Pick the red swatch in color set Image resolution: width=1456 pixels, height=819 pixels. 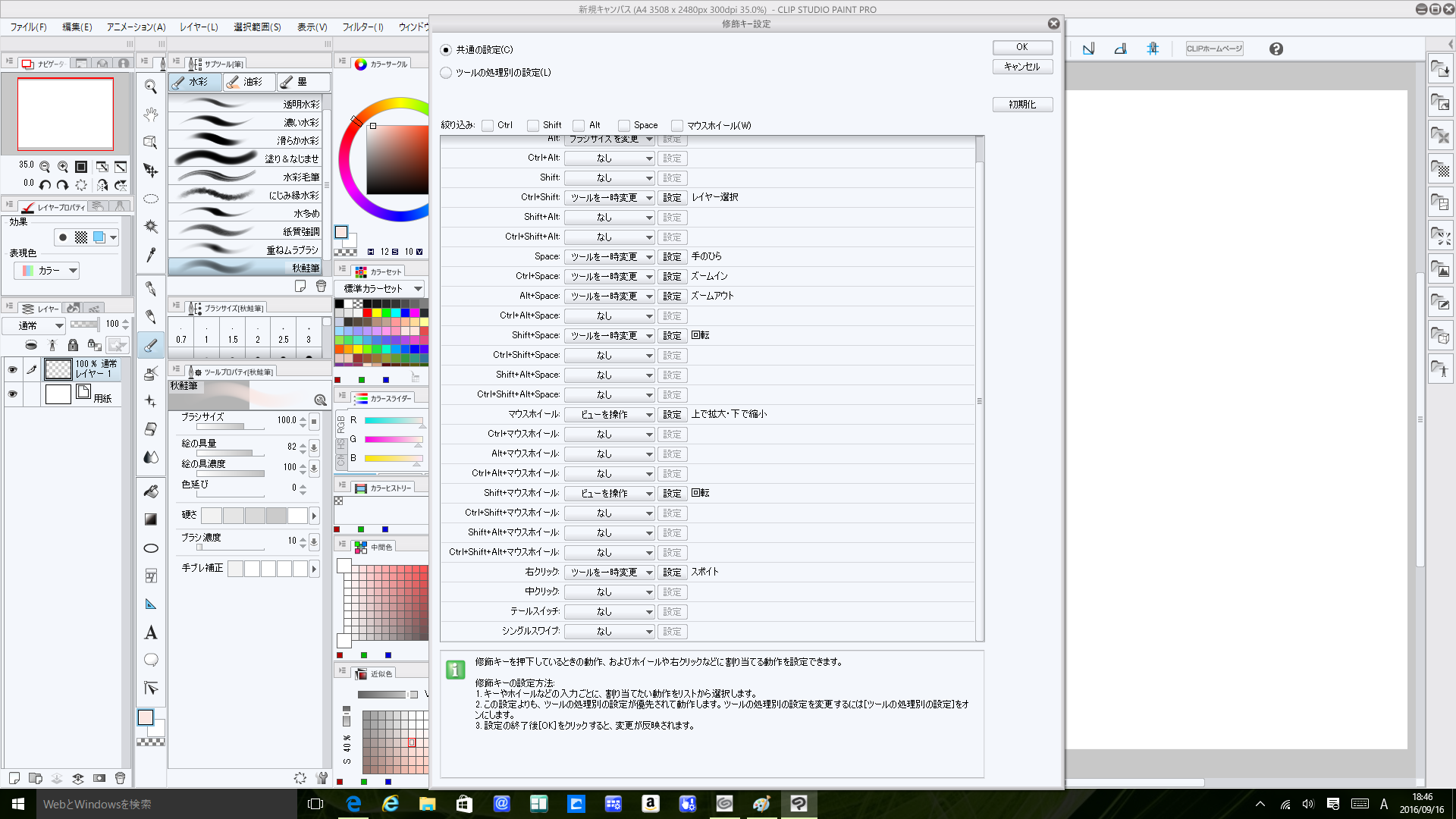[367, 313]
